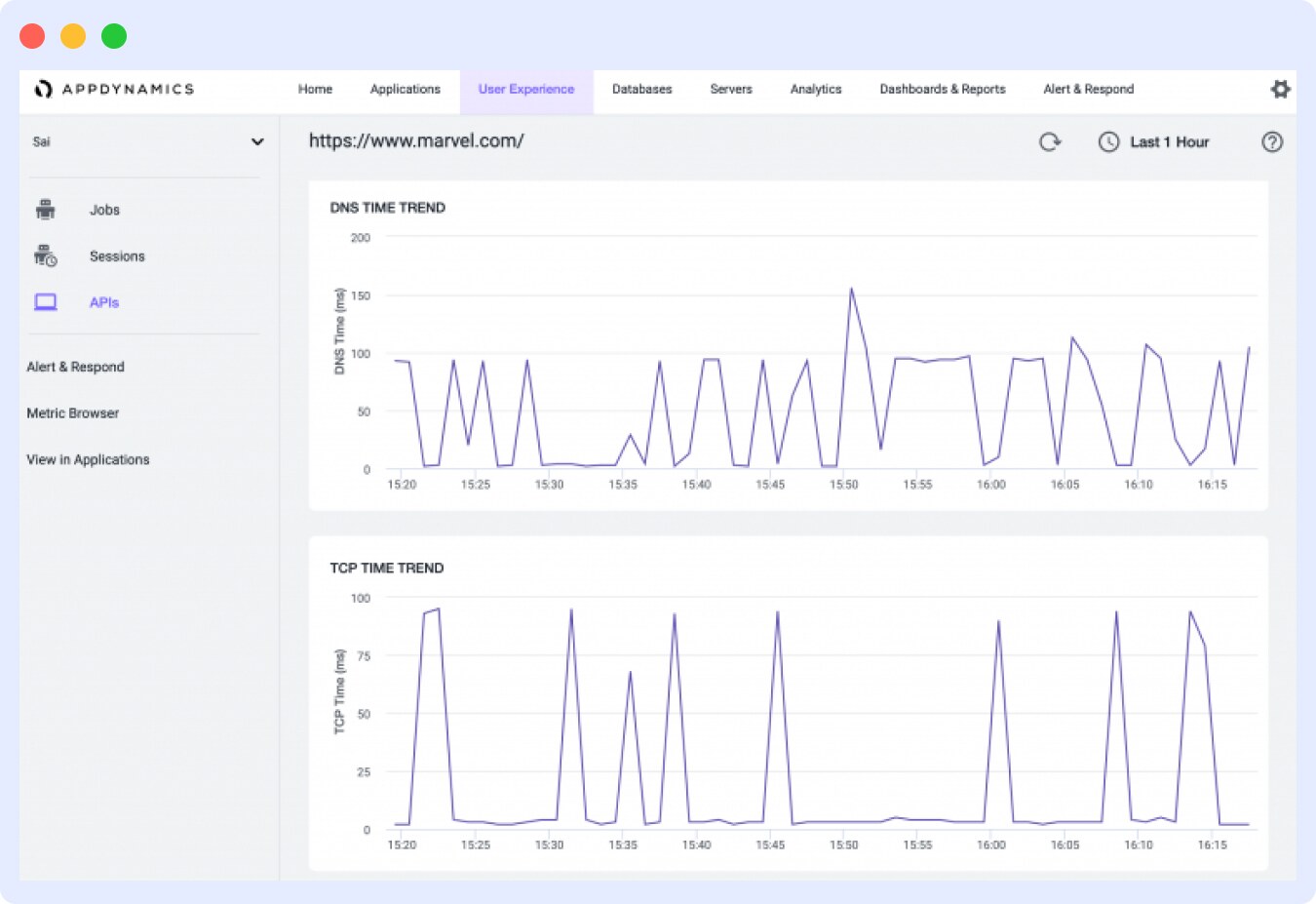Open Alert & Respond in the sidebar
This screenshot has width=1316, height=904.
click(75, 367)
